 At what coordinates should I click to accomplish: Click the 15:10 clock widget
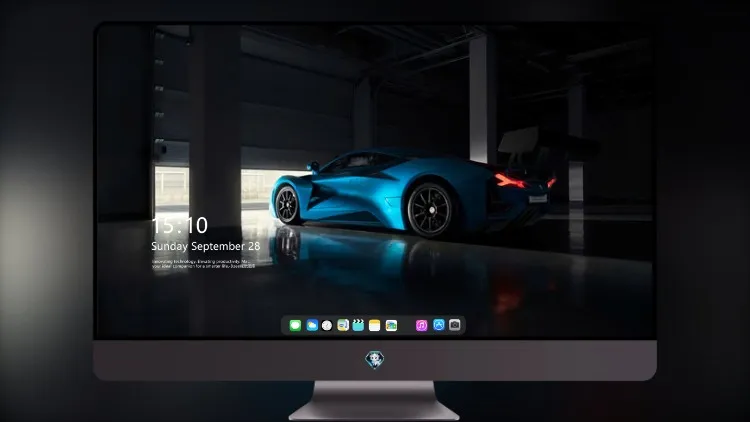[x=180, y=225]
